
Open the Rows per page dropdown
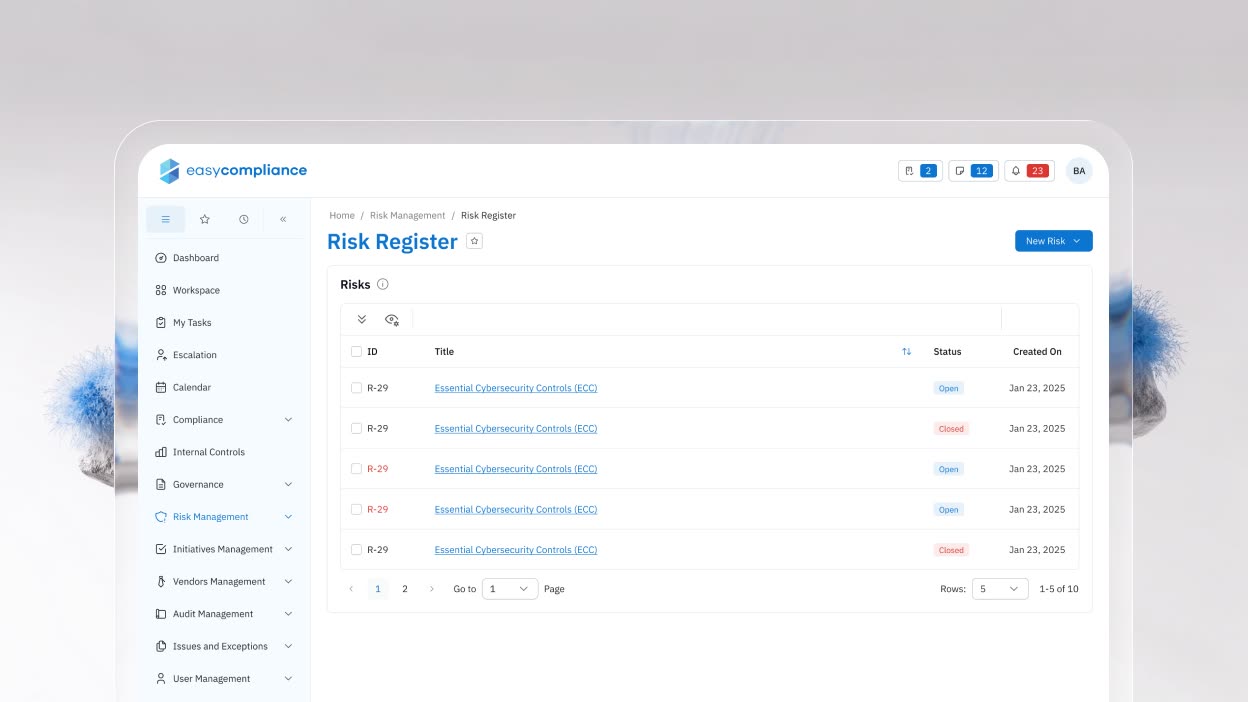pyautogui.click(x=1000, y=589)
